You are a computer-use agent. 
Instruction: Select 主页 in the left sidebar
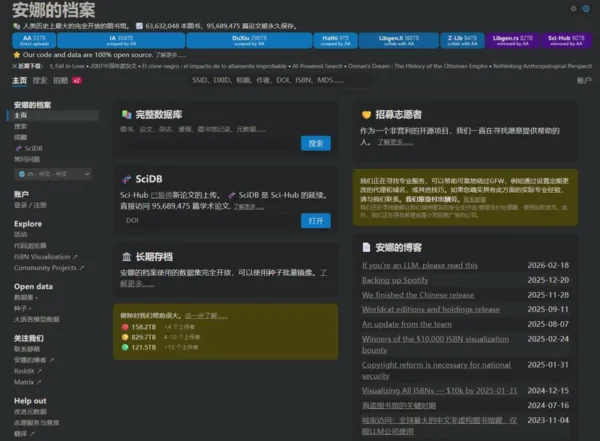(53, 115)
